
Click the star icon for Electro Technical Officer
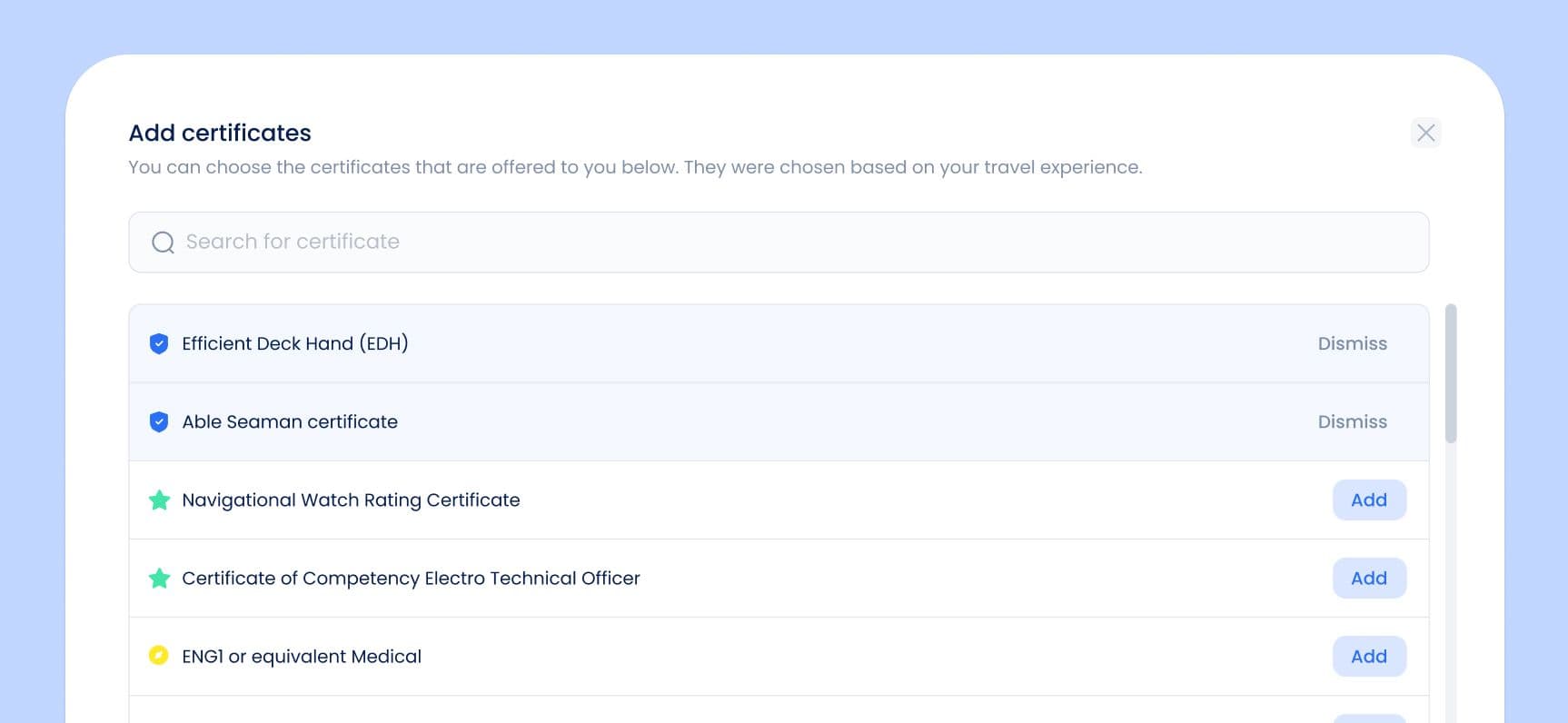click(159, 578)
